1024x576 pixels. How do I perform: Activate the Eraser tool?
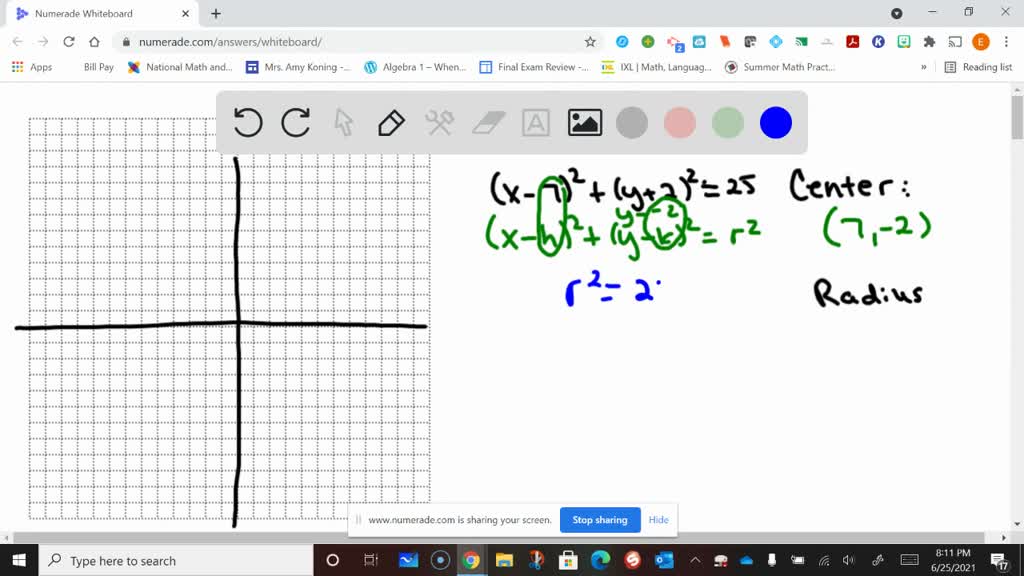click(487, 122)
